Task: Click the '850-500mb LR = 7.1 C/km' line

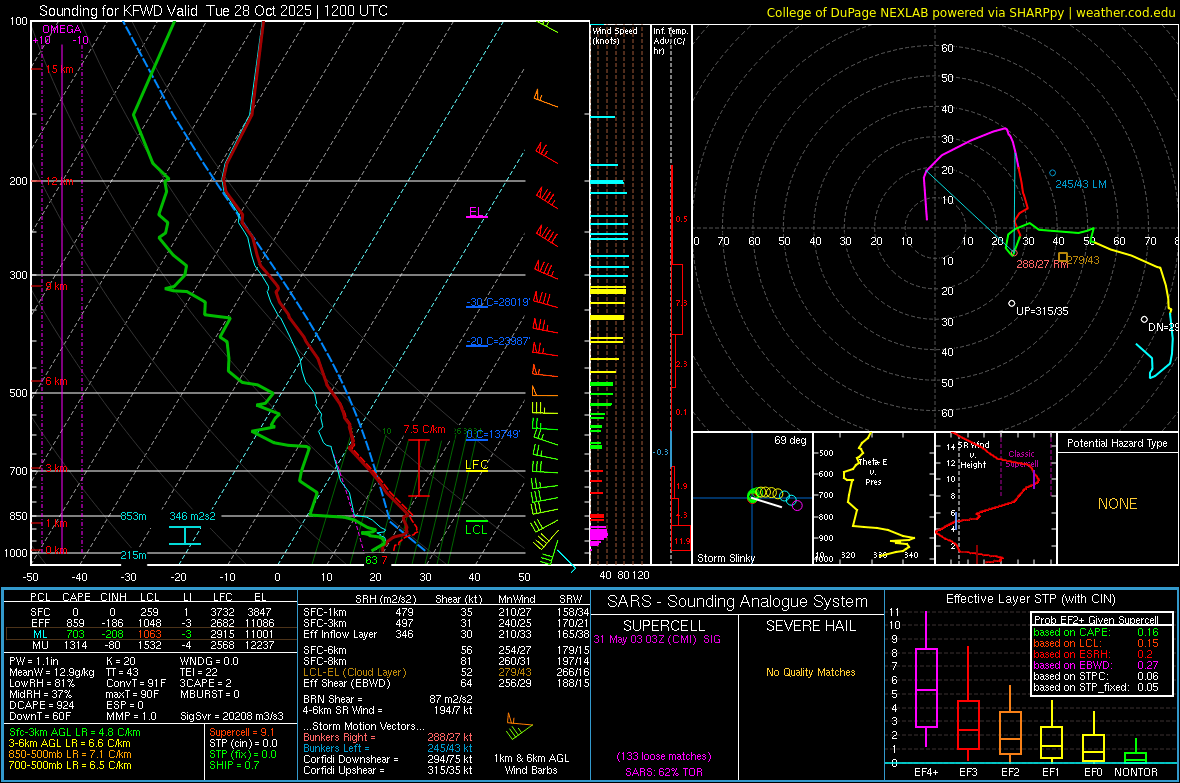Action: [x=70, y=754]
